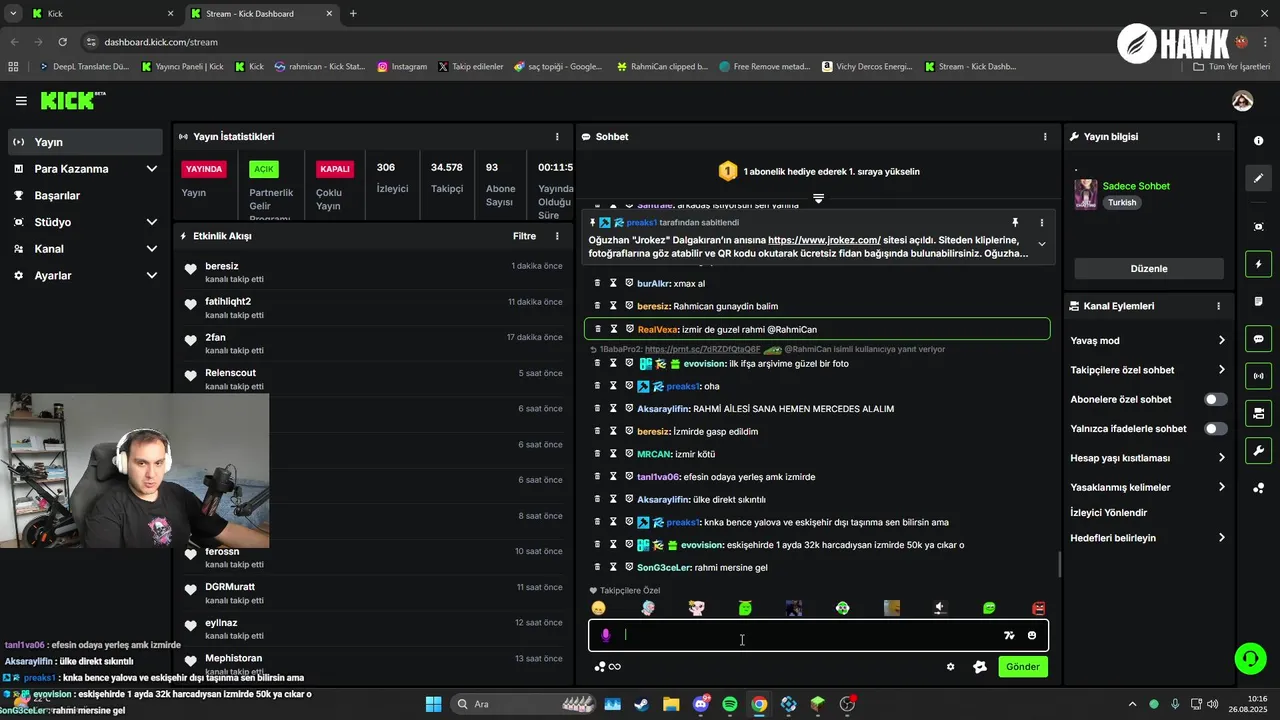Screen dimensions: 1280x720
Task: Click the stream category thumbnail image
Action: 1086,195
